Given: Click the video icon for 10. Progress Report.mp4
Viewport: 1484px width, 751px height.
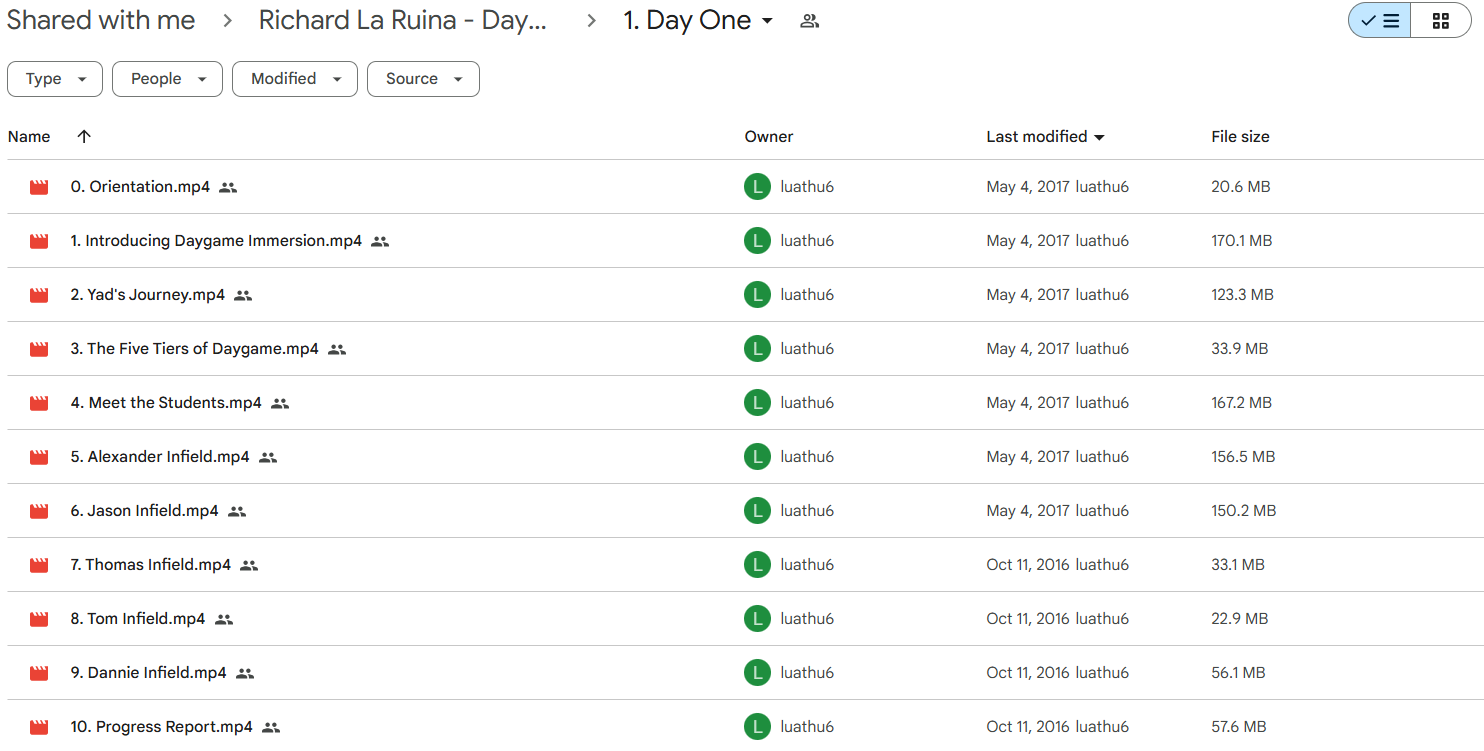Looking at the screenshot, I should [39, 727].
